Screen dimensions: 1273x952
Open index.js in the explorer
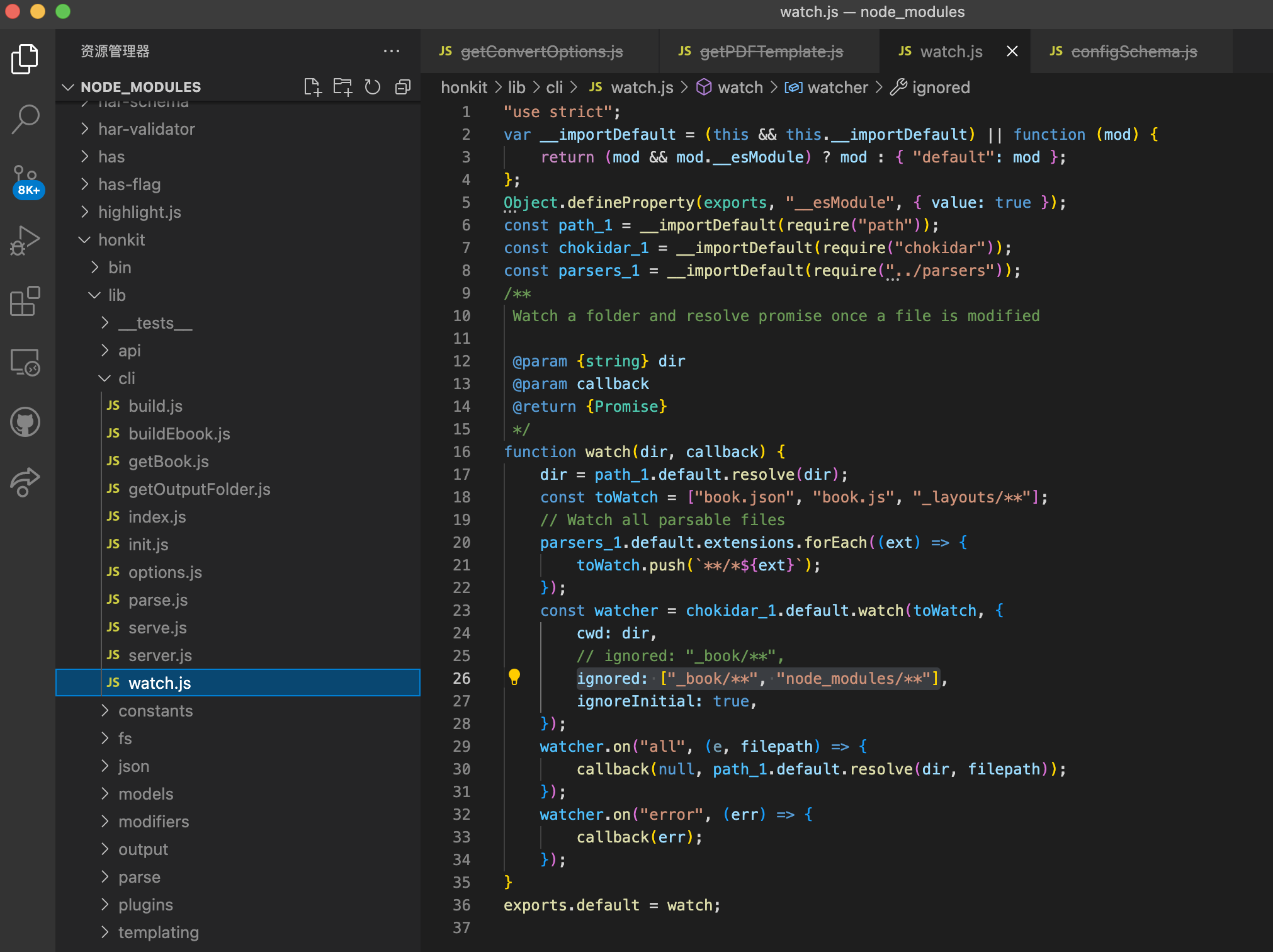tap(238, 517)
